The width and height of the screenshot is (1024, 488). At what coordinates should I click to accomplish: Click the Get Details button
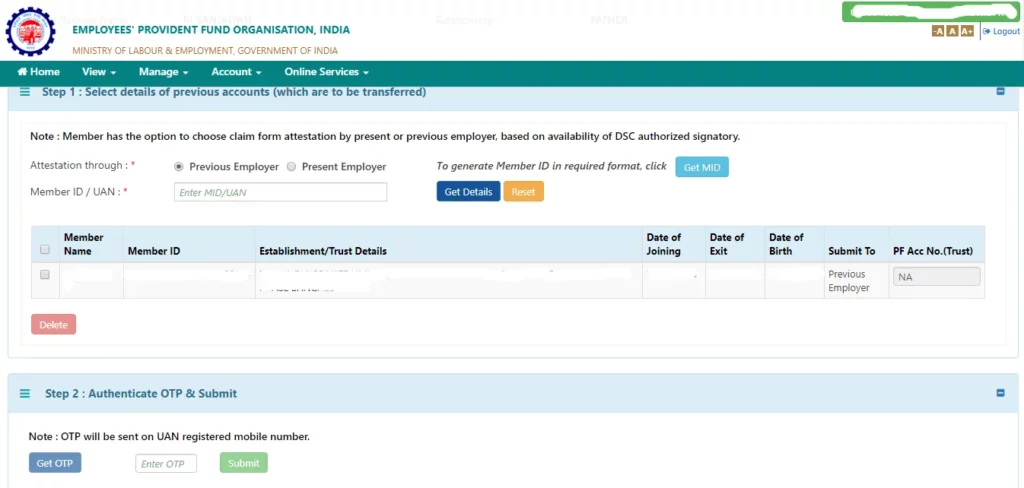[x=468, y=192]
